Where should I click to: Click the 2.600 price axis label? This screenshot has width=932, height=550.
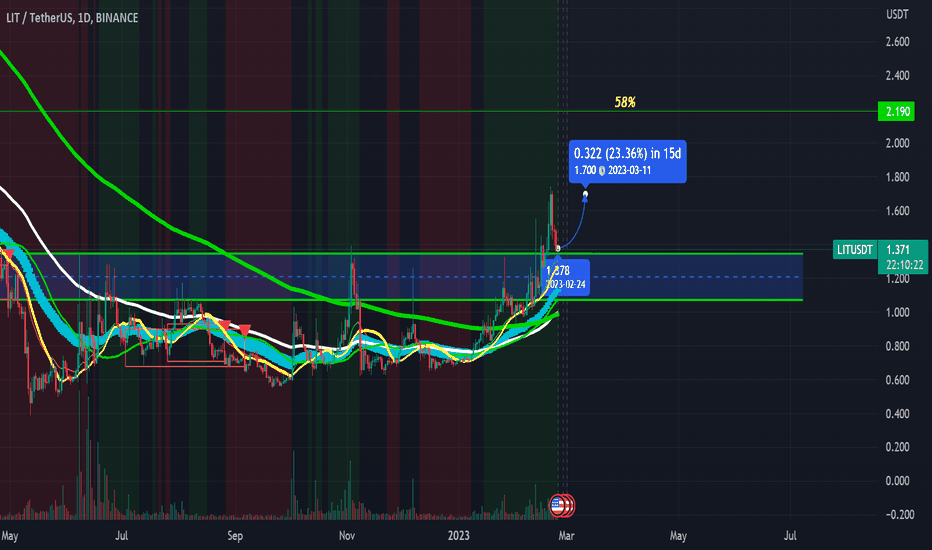898,42
